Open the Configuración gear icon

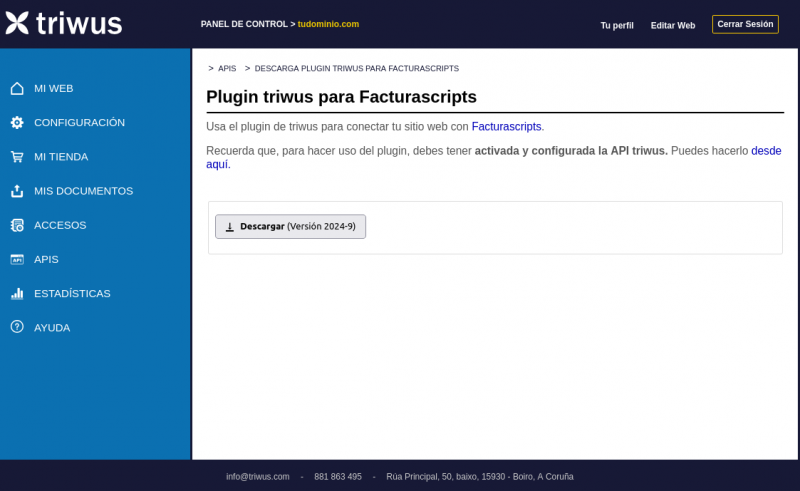(x=17, y=122)
